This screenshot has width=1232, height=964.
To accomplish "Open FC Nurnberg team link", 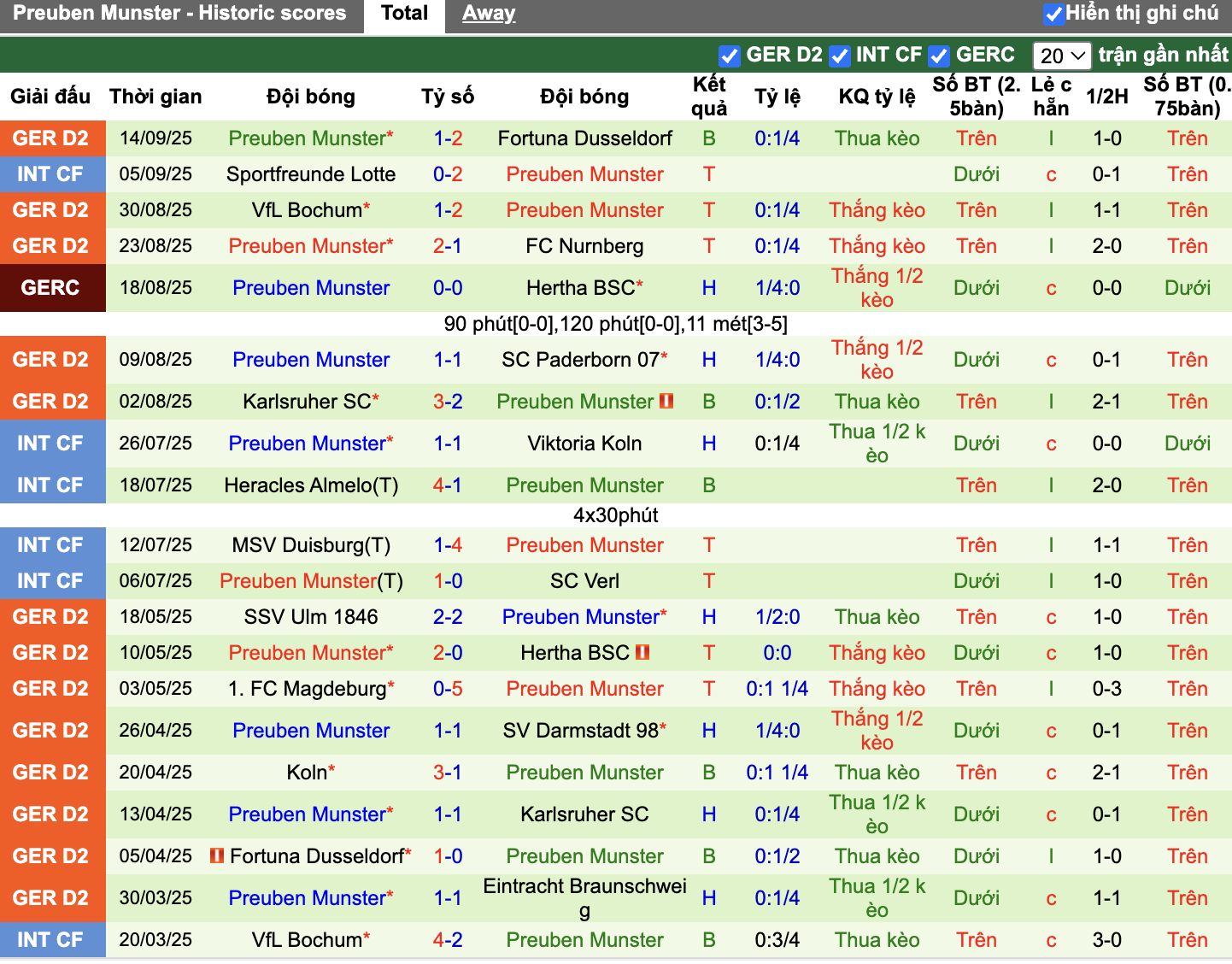I will [584, 246].
